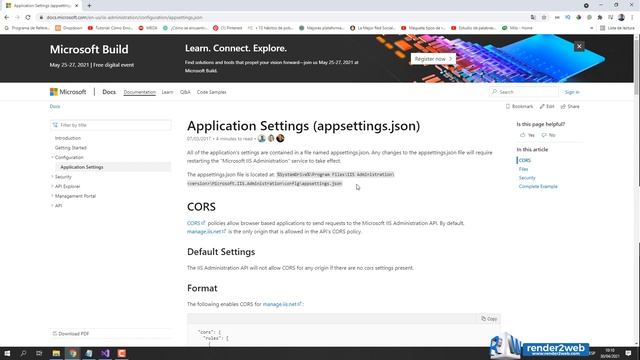Click the Docs breadcrumb link

coord(55,107)
